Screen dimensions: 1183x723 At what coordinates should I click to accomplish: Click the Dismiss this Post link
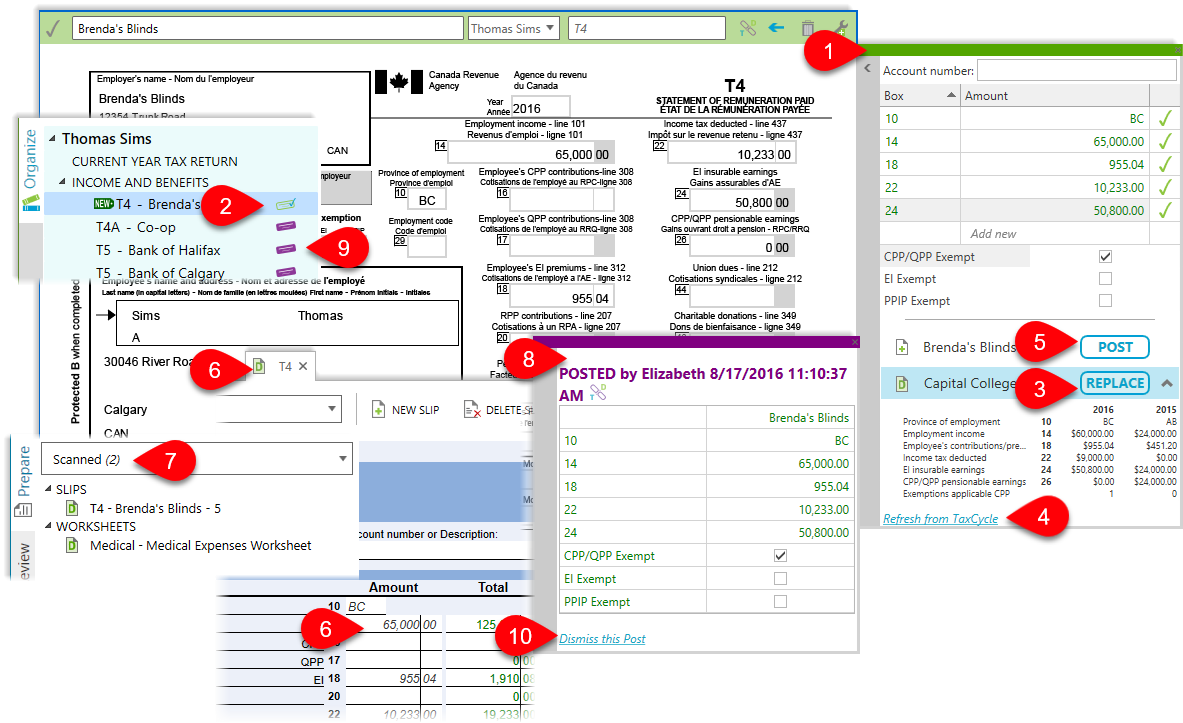tap(602, 638)
